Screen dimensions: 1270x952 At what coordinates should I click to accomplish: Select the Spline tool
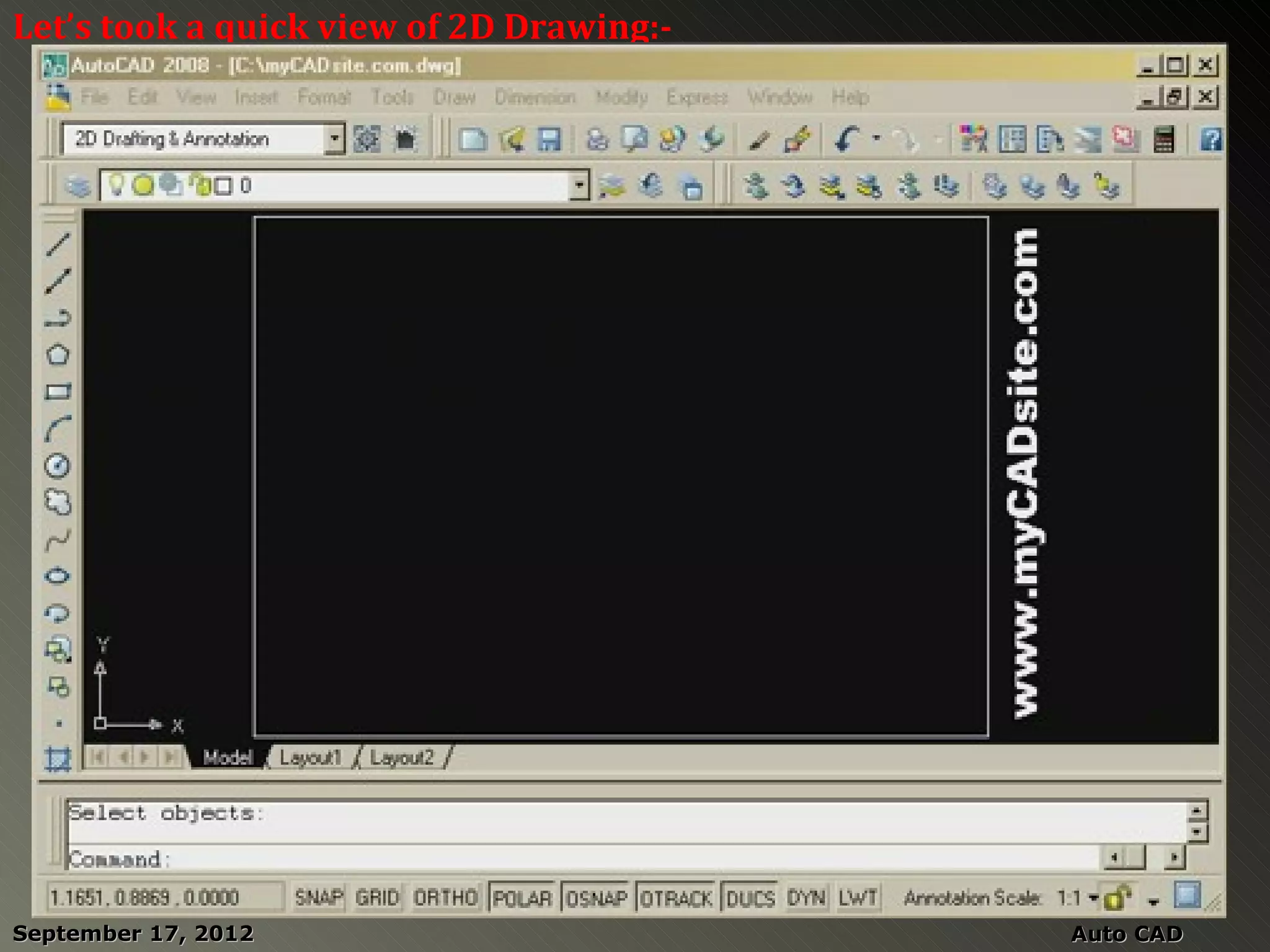click(58, 539)
